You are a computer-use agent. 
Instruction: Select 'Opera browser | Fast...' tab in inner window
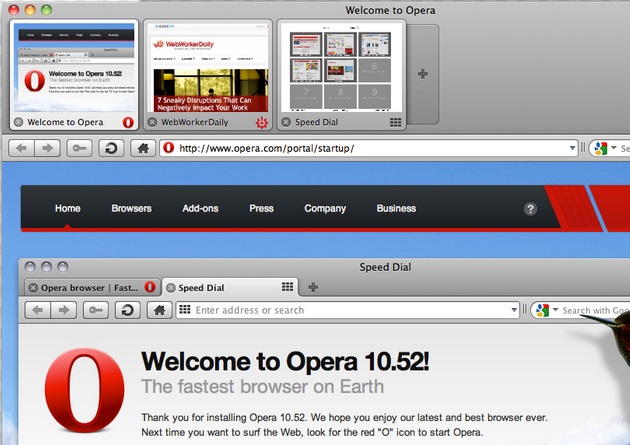93,288
